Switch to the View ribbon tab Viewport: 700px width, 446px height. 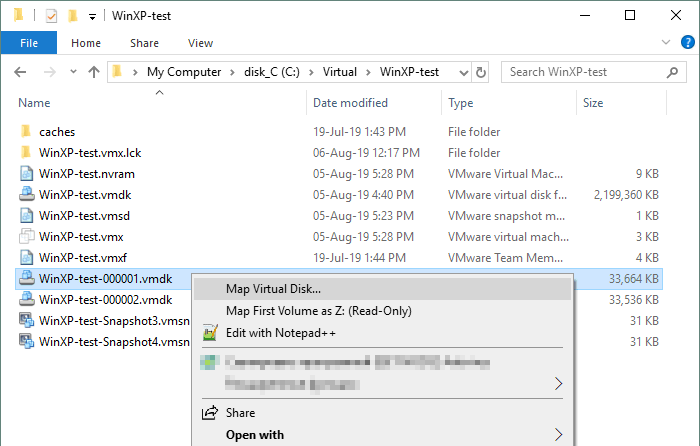[x=200, y=43]
